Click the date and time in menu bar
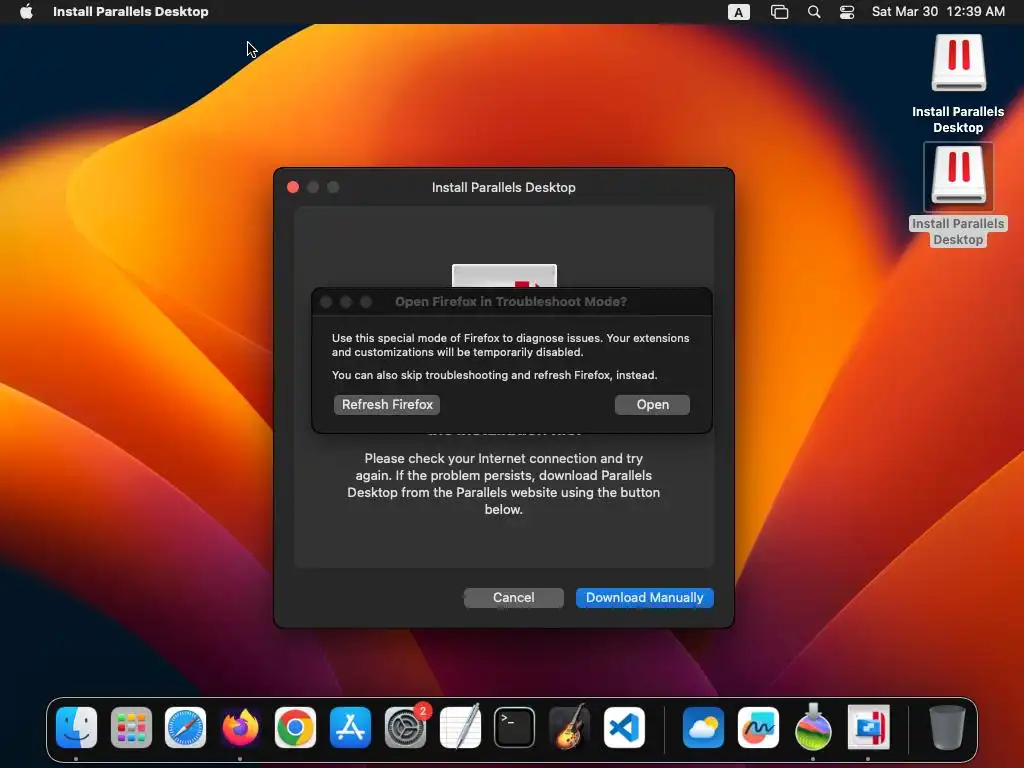The width and height of the screenshot is (1024, 768). click(938, 11)
